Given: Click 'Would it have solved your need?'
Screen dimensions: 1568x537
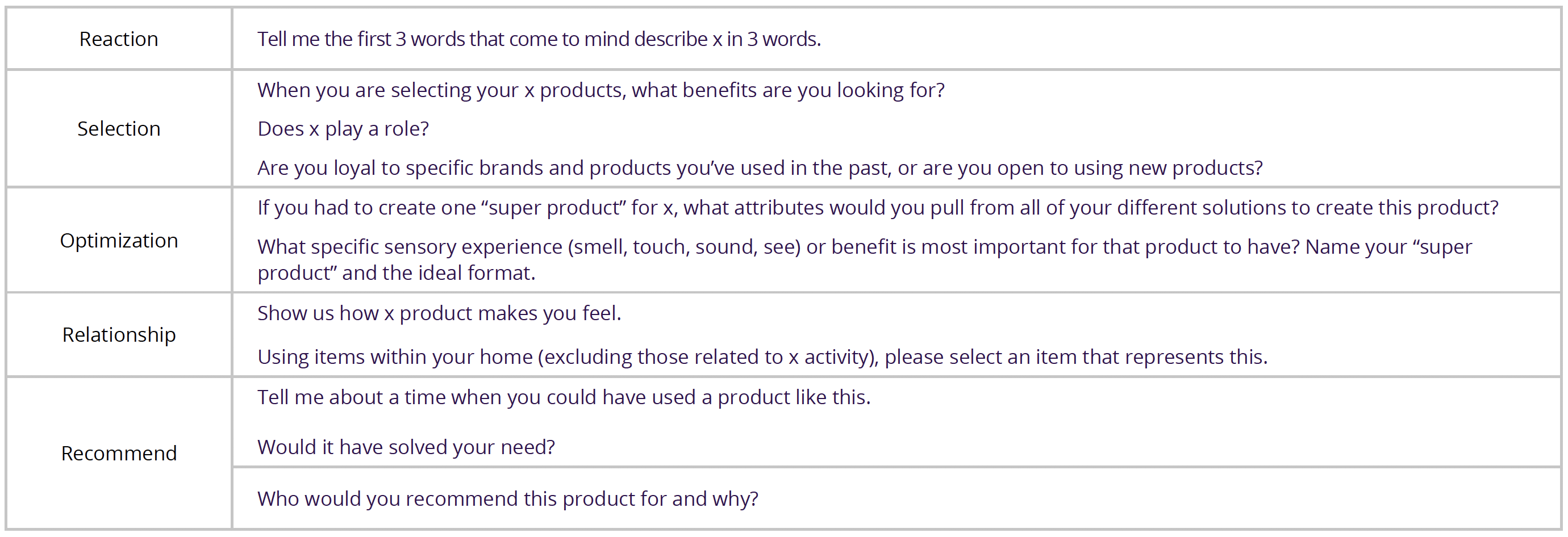Looking at the screenshot, I should point(406,447).
